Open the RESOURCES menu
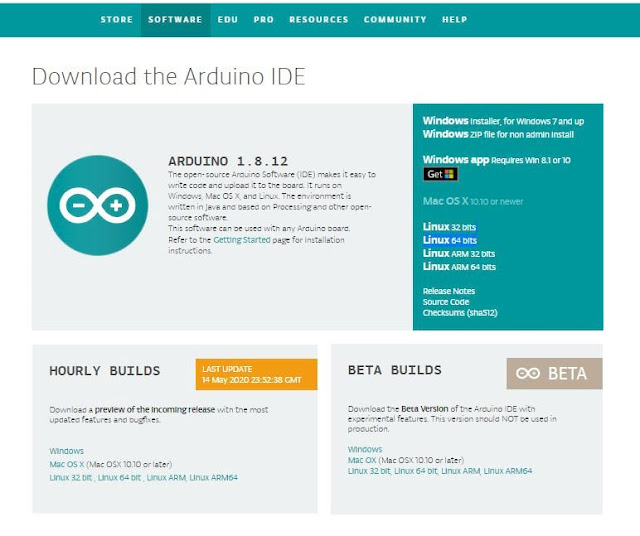 [318, 19]
